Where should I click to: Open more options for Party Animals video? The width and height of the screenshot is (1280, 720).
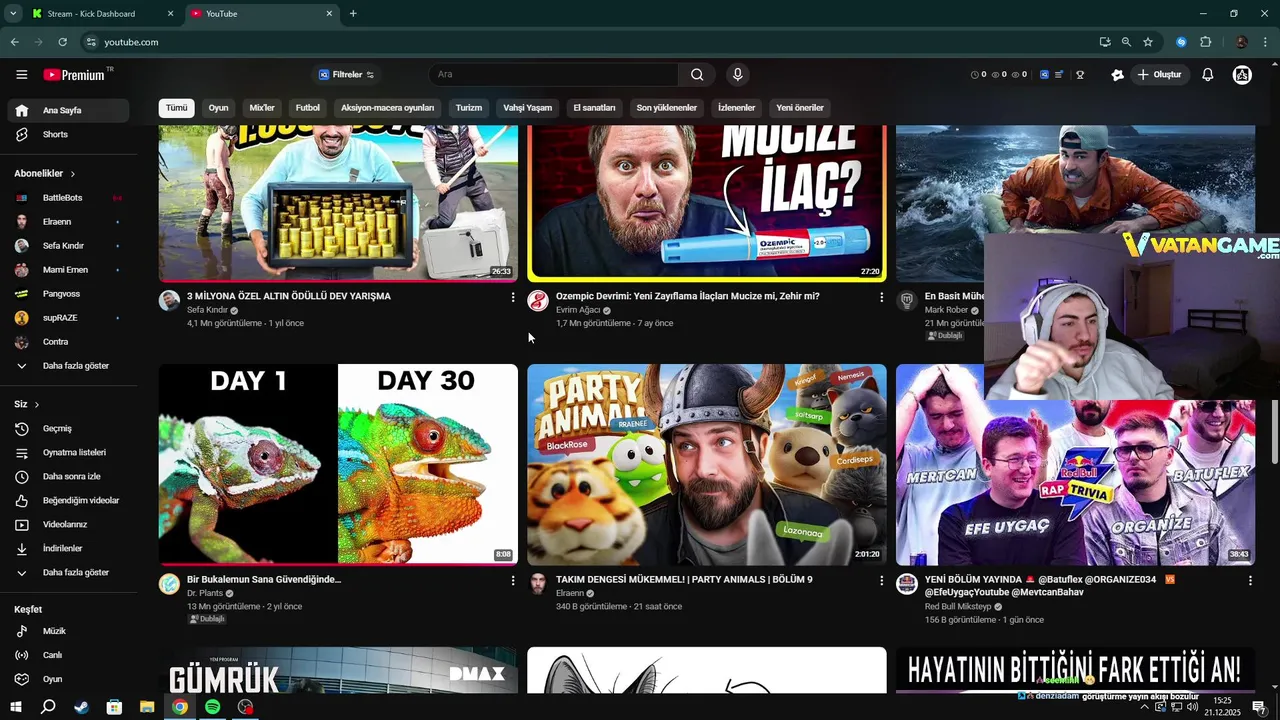(x=881, y=580)
